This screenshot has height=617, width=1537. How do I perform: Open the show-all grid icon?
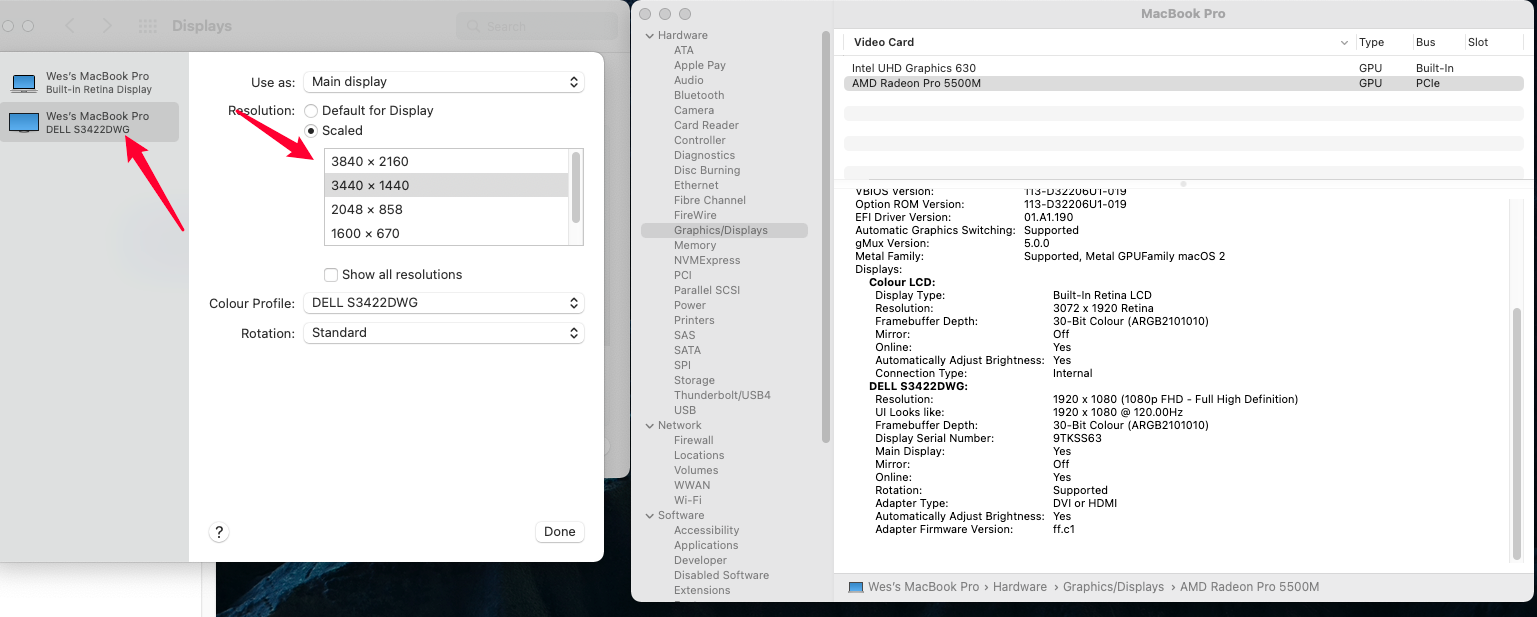(x=147, y=26)
